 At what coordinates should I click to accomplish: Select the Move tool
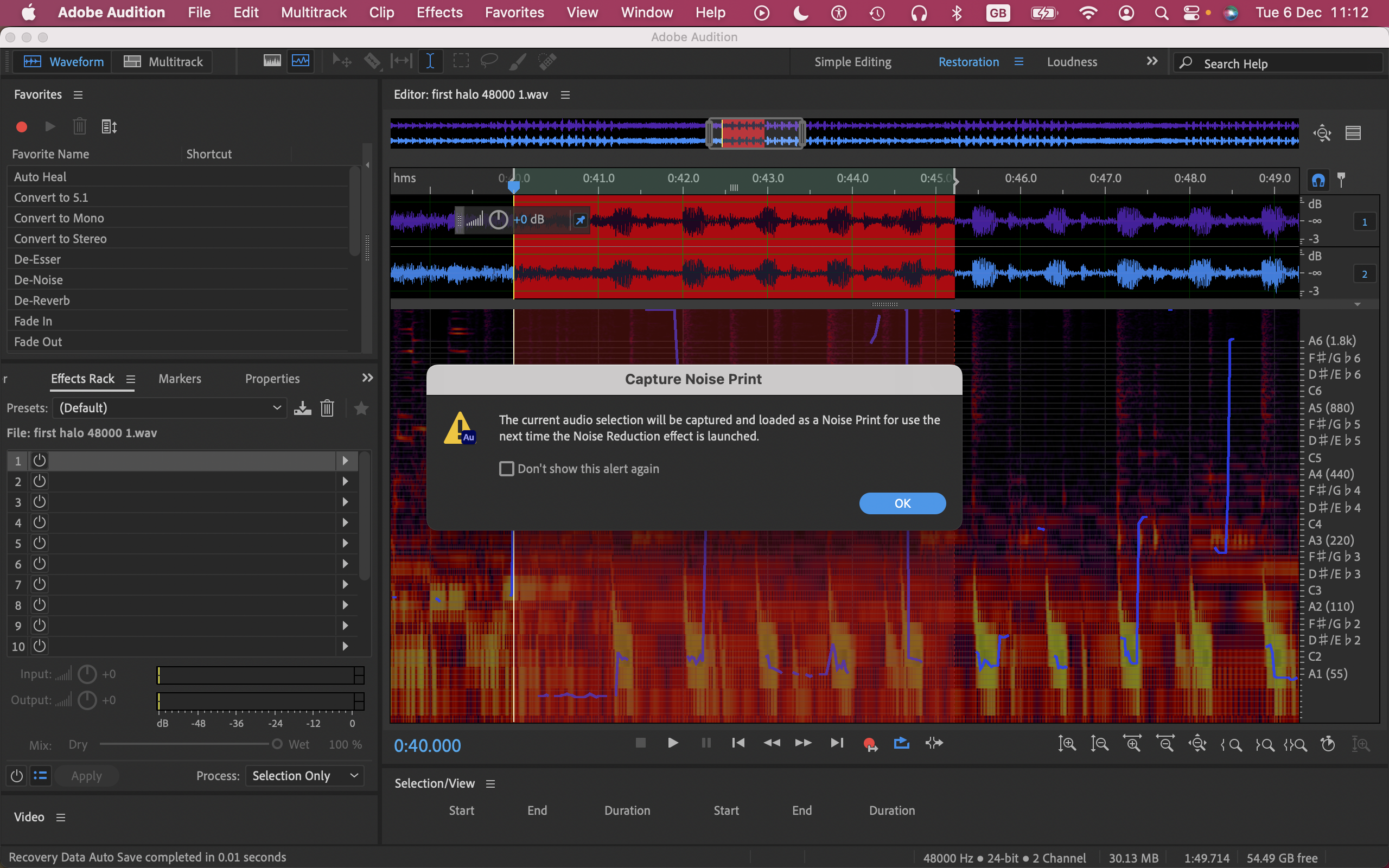pos(342,61)
